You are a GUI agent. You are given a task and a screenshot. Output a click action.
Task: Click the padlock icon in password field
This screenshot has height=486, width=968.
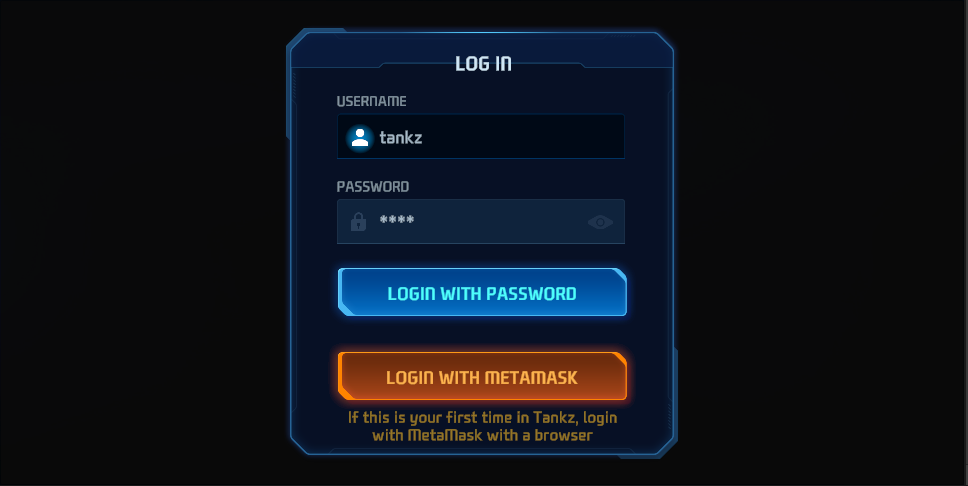[x=358, y=221]
